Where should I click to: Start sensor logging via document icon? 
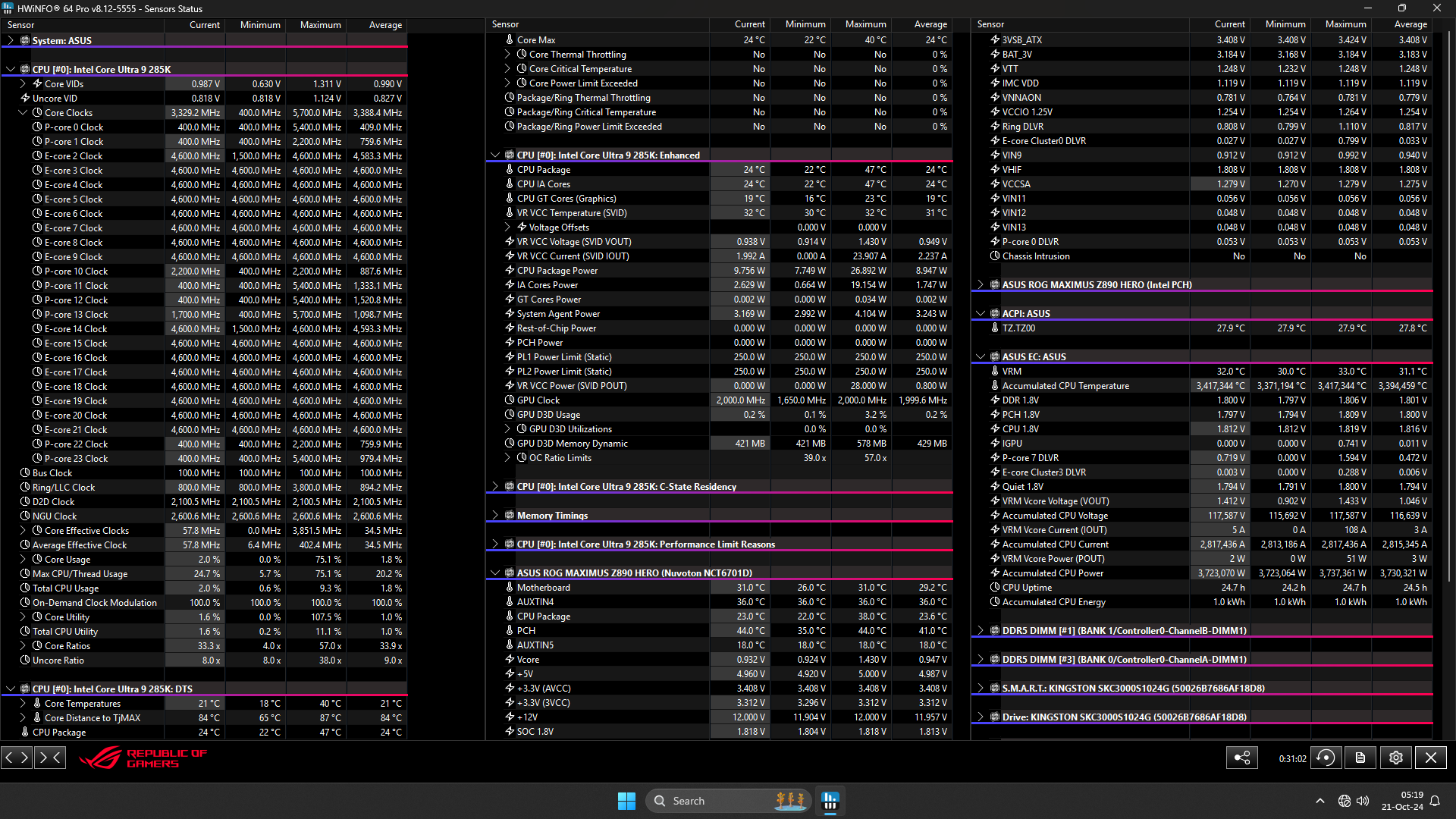(1360, 758)
